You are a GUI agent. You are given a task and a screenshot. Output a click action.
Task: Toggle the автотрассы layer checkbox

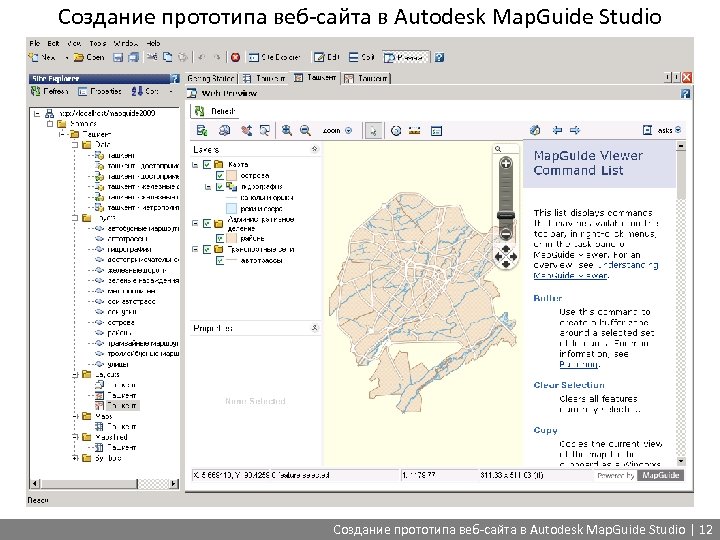point(220,260)
